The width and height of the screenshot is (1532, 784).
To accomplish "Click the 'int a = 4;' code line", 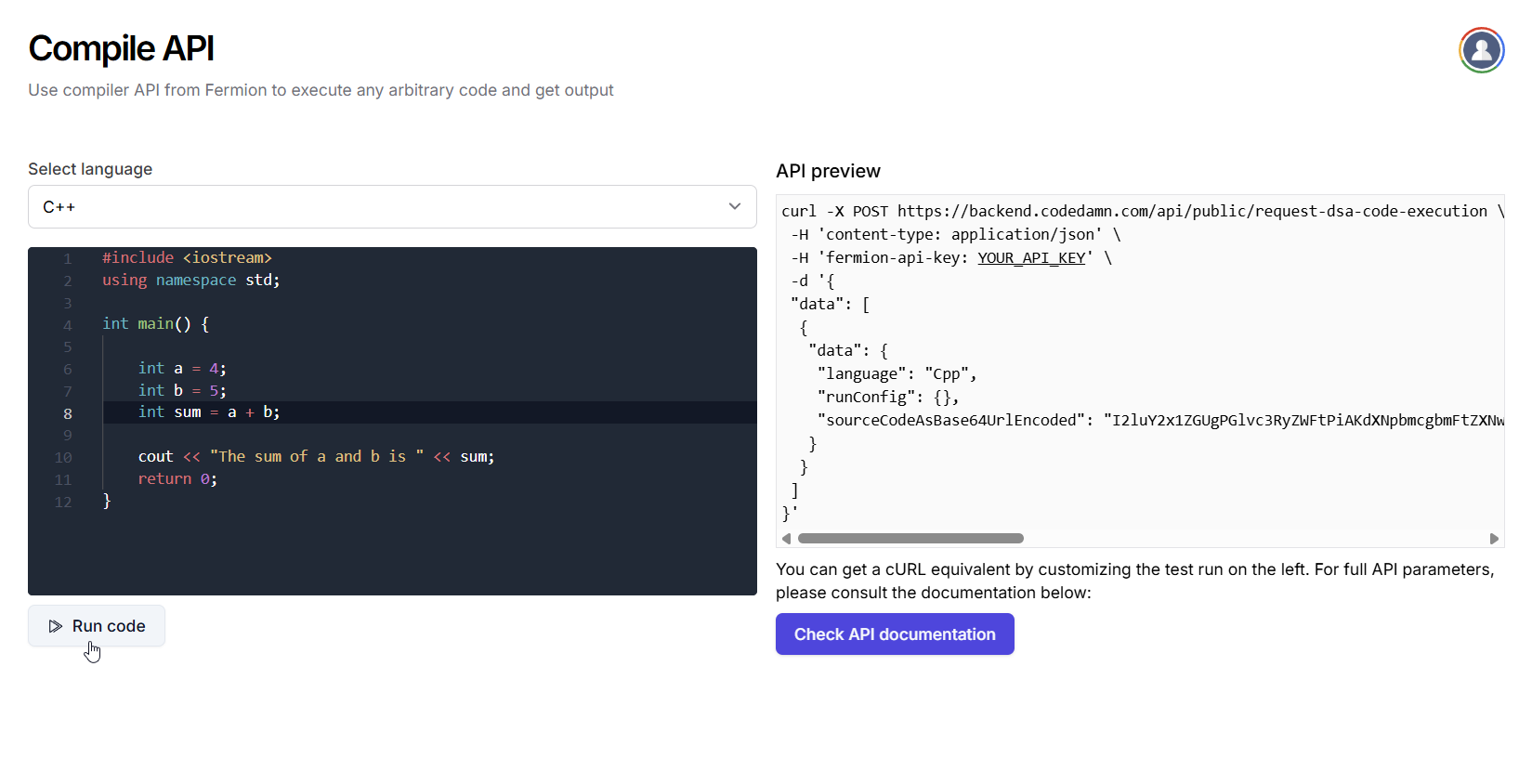I will (x=182, y=369).
